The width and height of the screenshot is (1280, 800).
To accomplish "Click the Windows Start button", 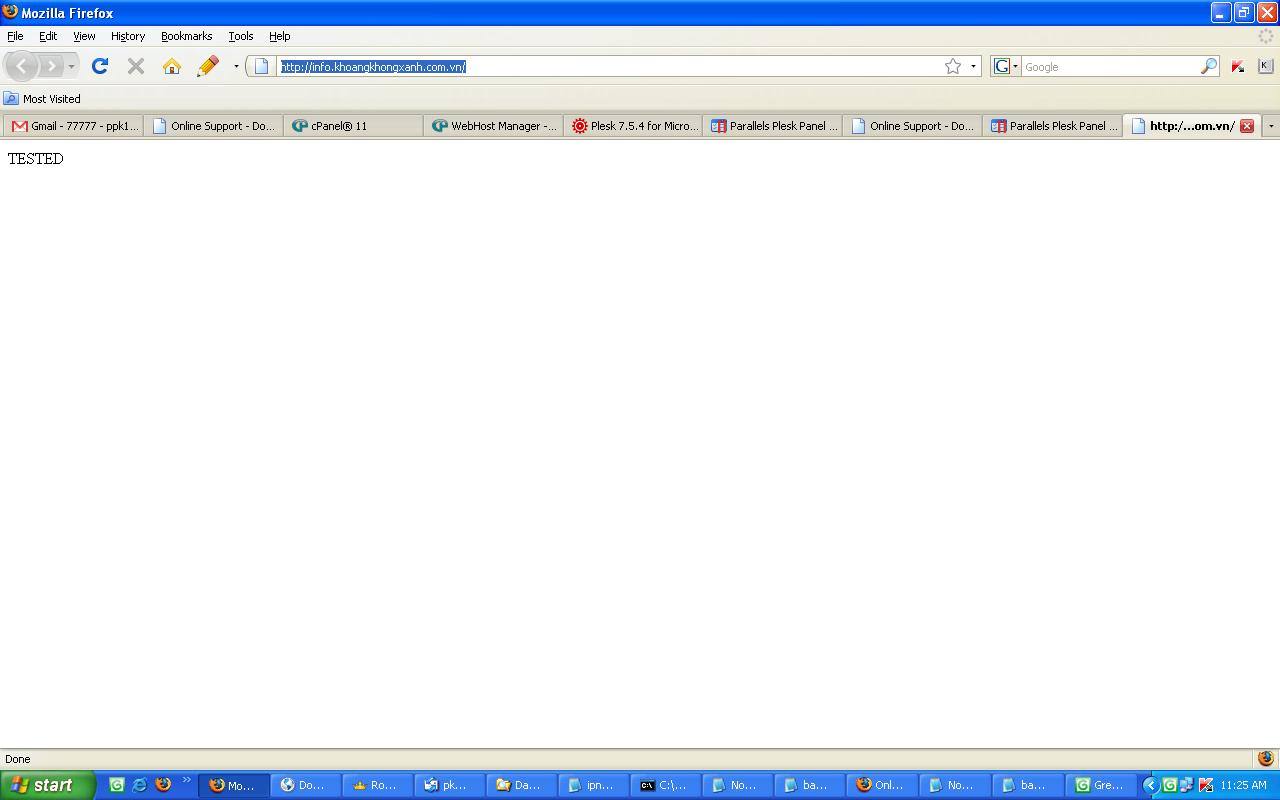I will (46, 785).
